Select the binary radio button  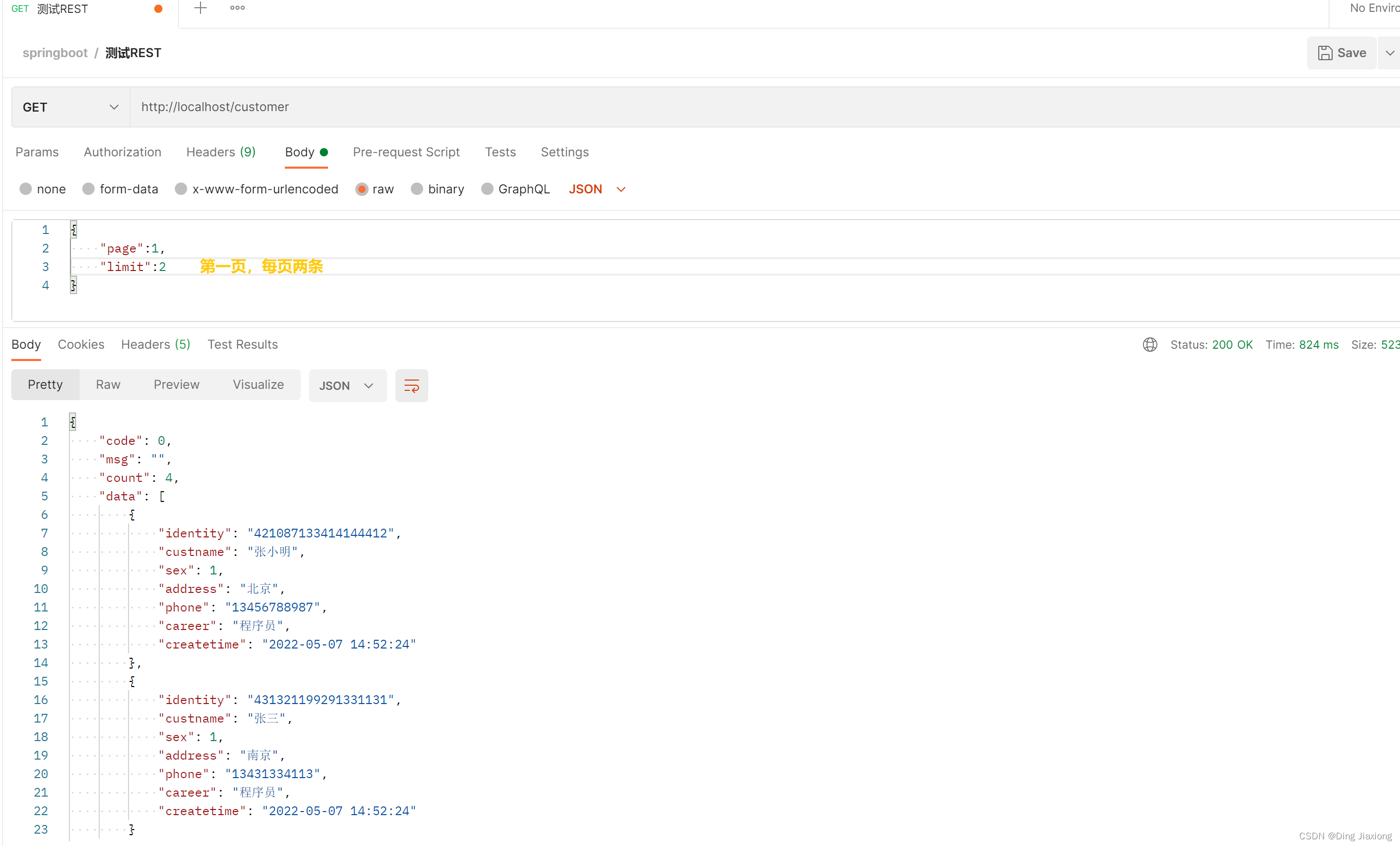416,189
